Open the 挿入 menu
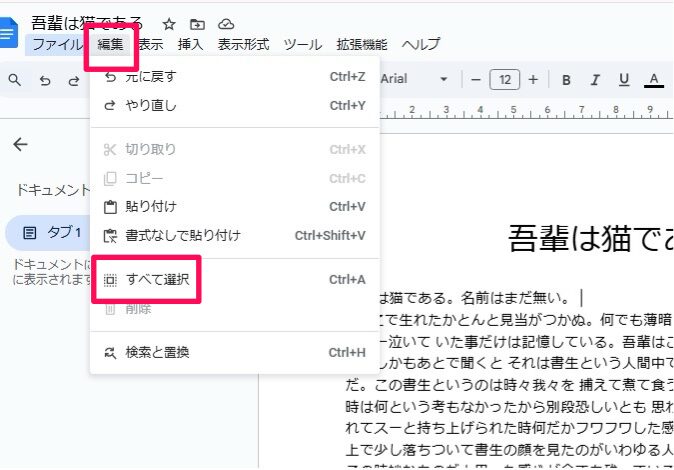674x470 pixels. point(190,45)
